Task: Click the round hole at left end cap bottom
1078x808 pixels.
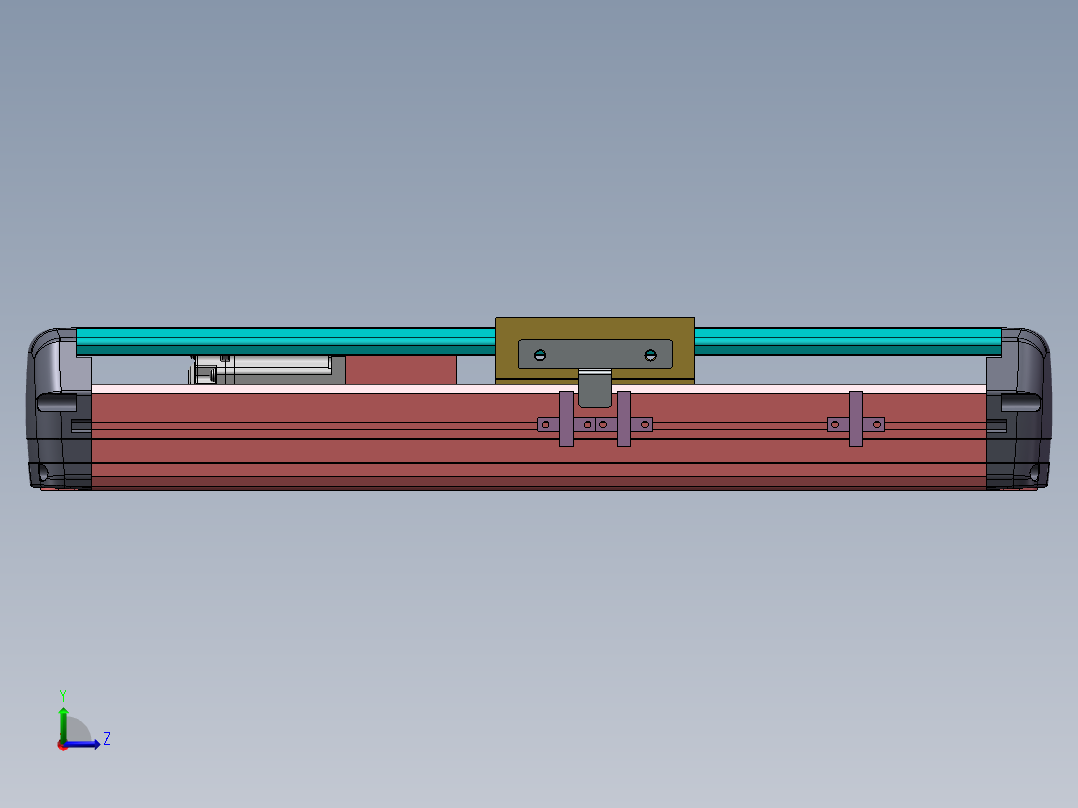Action: tap(43, 472)
